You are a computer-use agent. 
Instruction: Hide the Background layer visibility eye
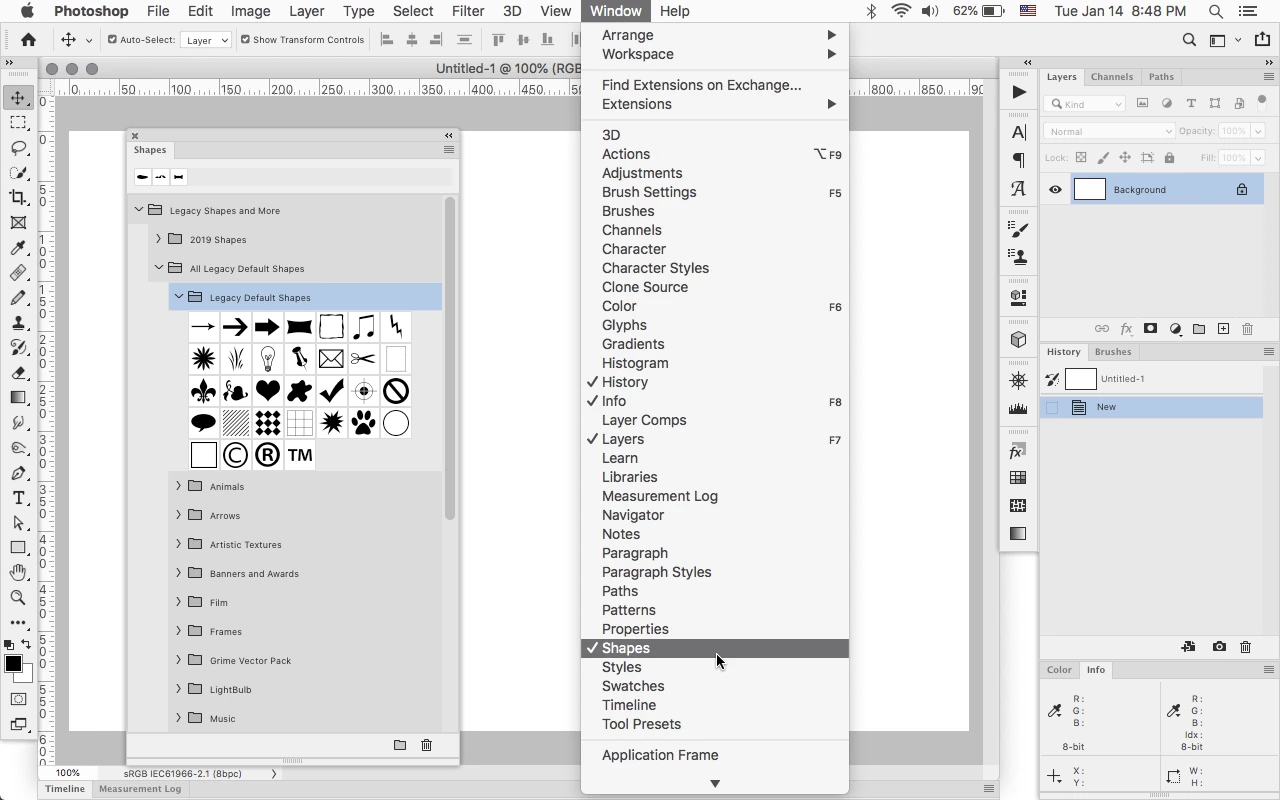coord(1055,190)
